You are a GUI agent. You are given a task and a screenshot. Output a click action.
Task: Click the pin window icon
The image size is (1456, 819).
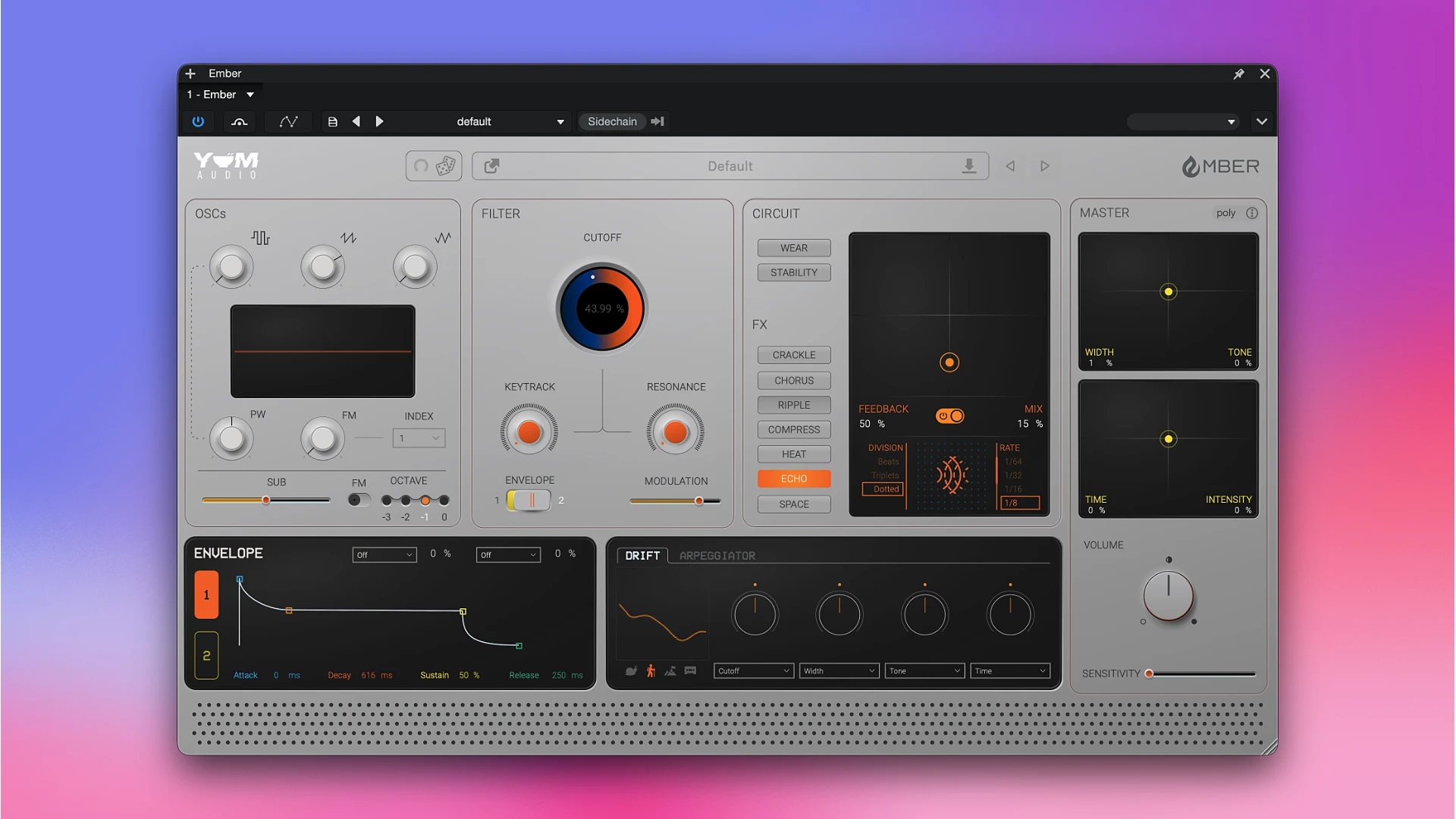click(1238, 74)
